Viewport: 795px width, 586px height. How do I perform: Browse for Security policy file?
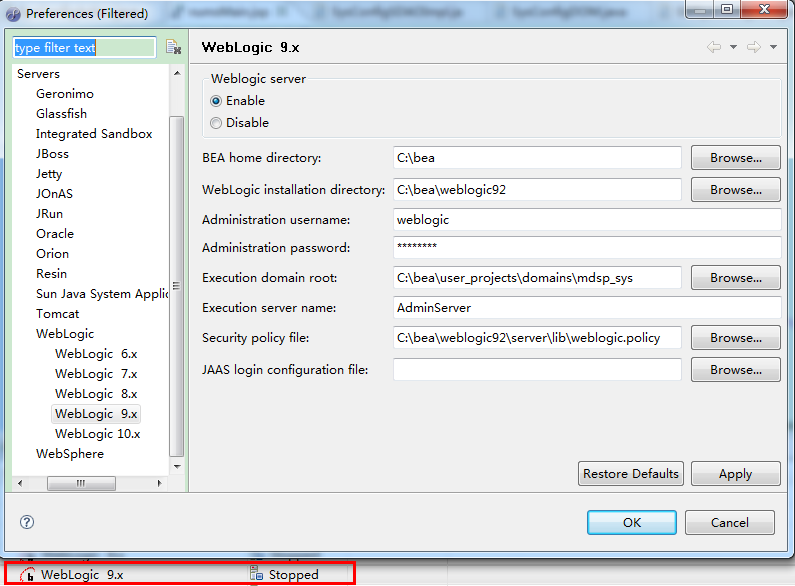[736, 338]
